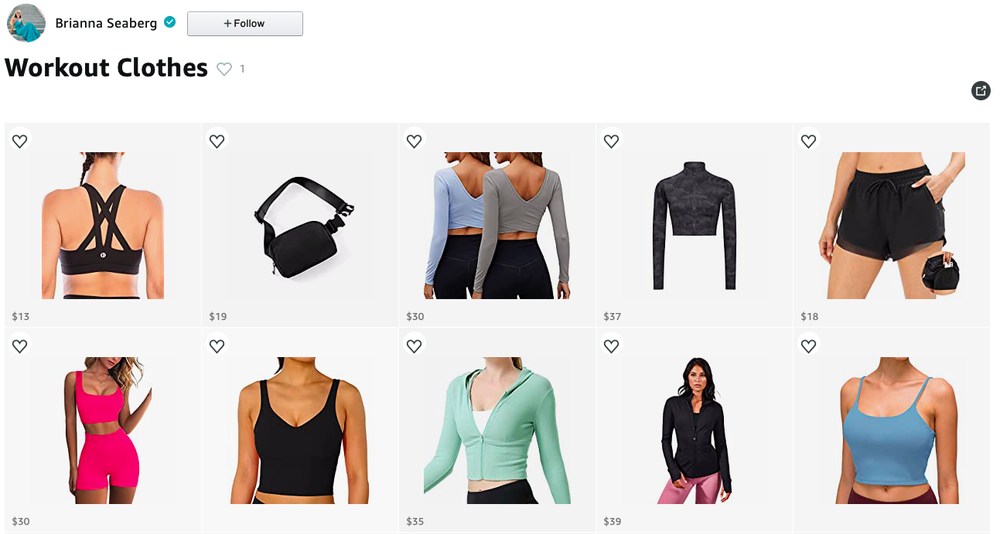1000x534 pixels.
Task: Favorite the black belt bag item
Action: click(x=217, y=141)
